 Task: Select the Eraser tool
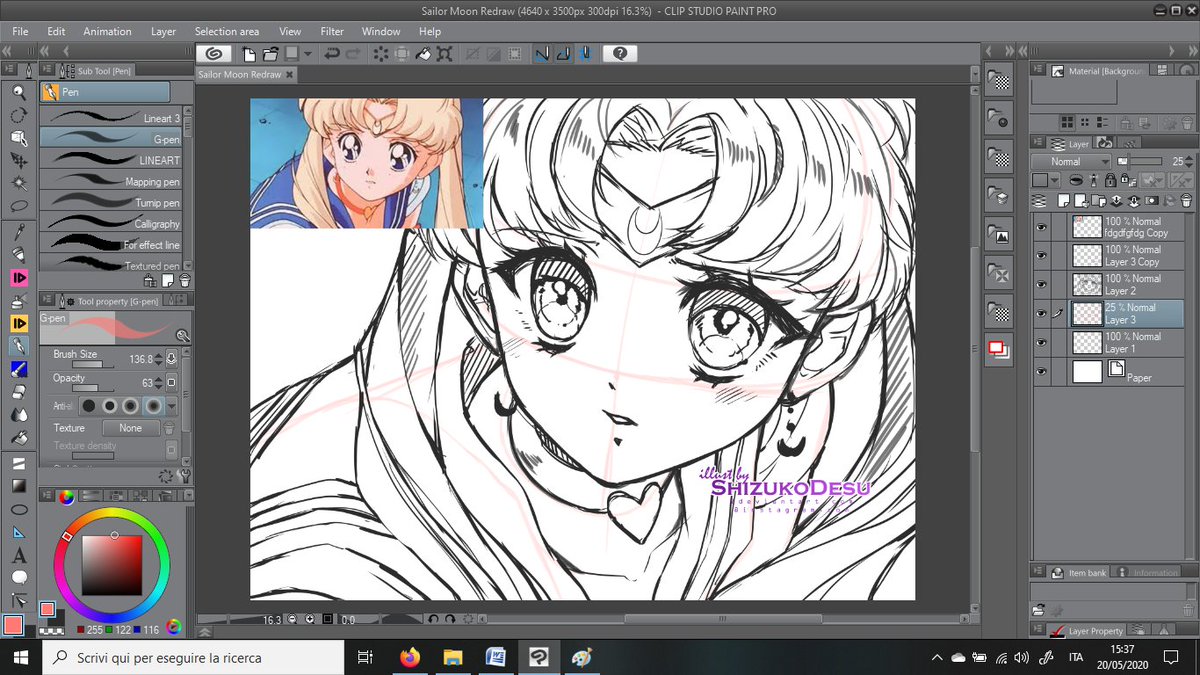(x=18, y=392)
